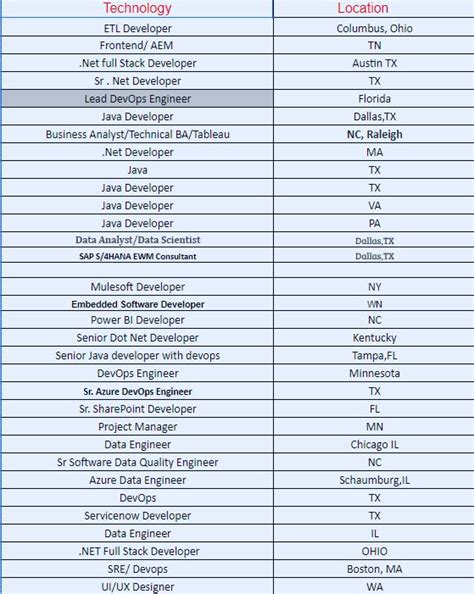Click the Kentucky location cell
Screen dimensions: 474x594
374,338
